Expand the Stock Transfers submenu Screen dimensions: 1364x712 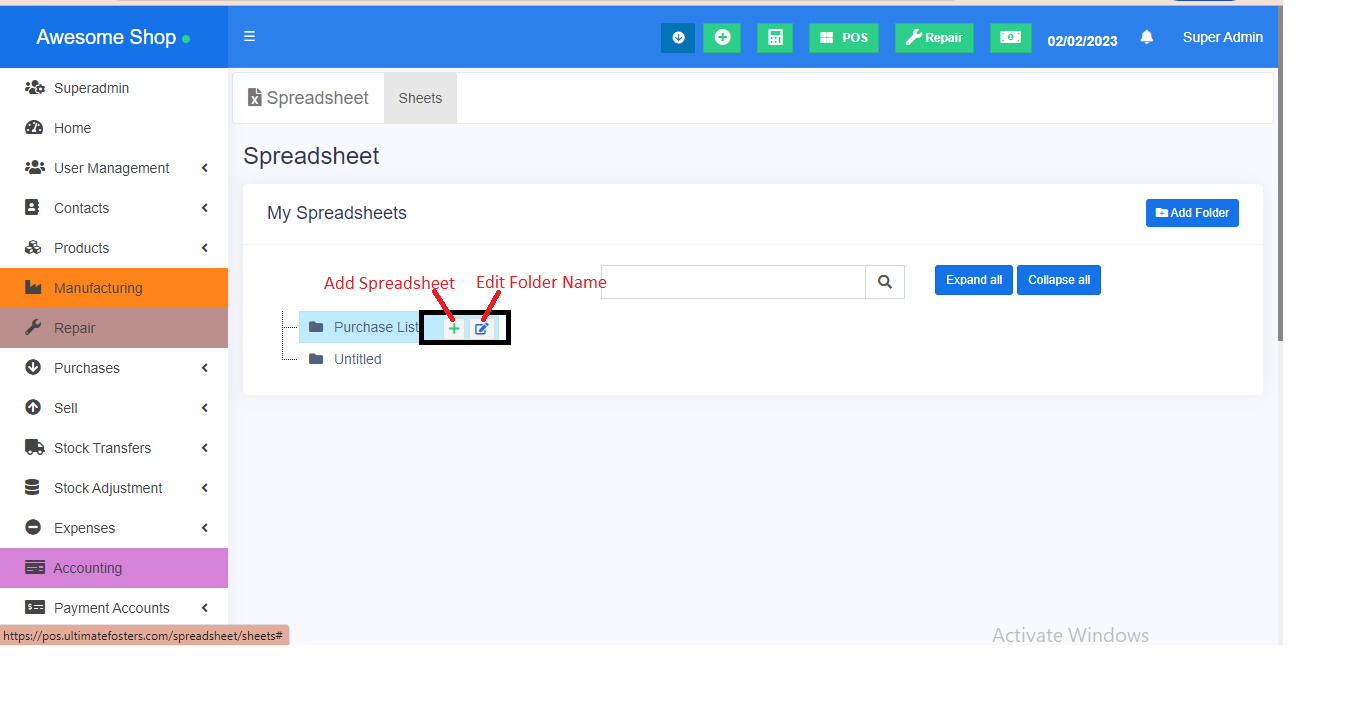[x=102, y=448]
